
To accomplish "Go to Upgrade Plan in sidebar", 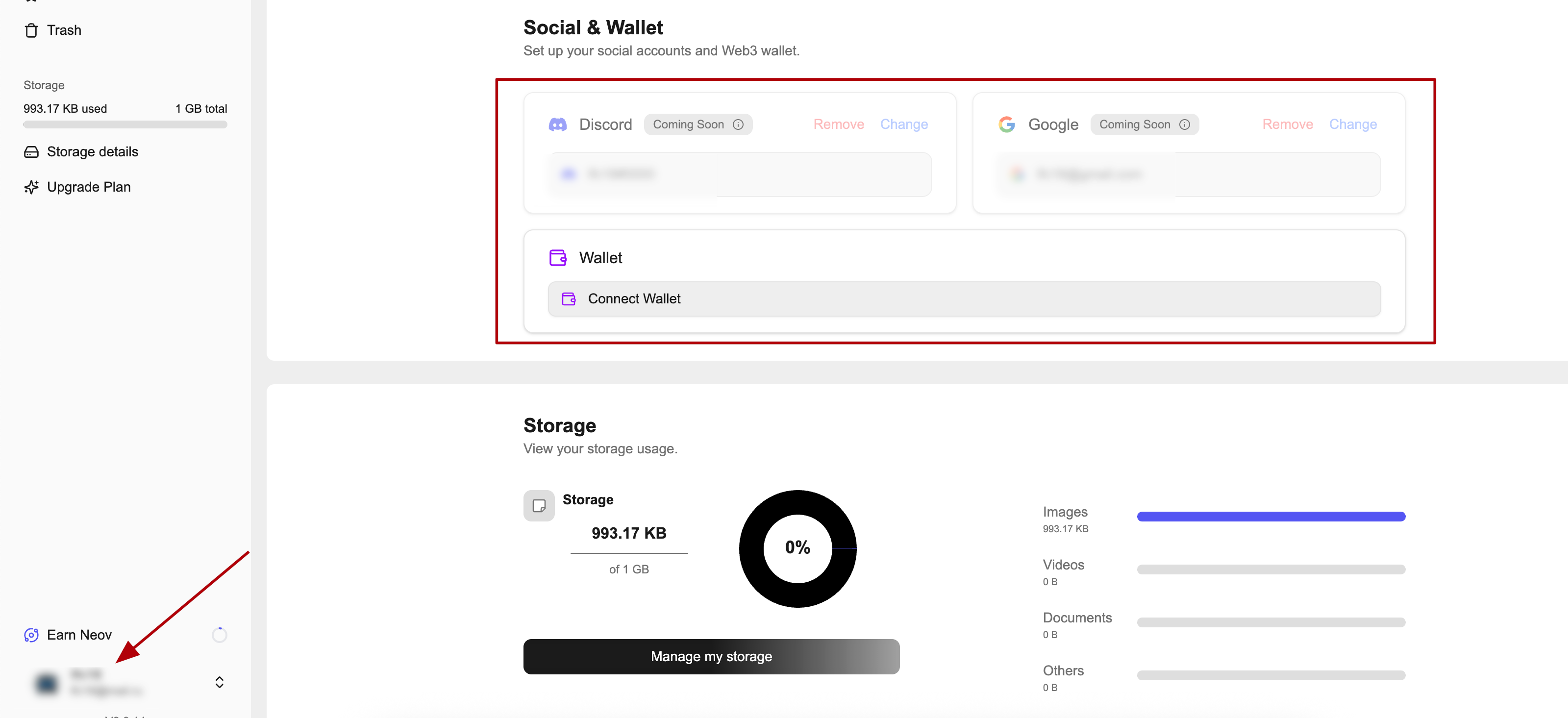I will pyautogui.click(x=89, y=187).
